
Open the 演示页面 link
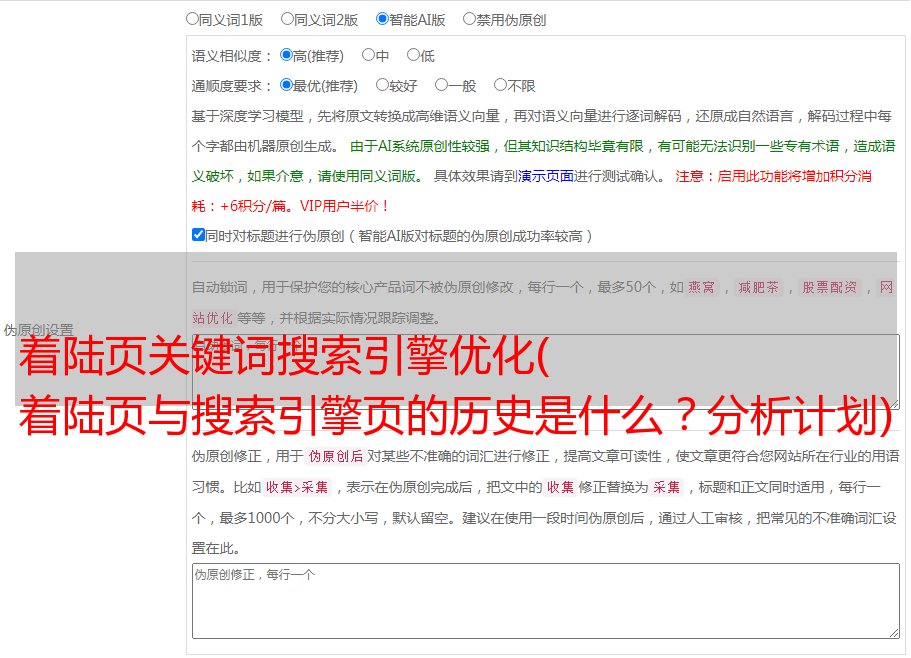546,176
